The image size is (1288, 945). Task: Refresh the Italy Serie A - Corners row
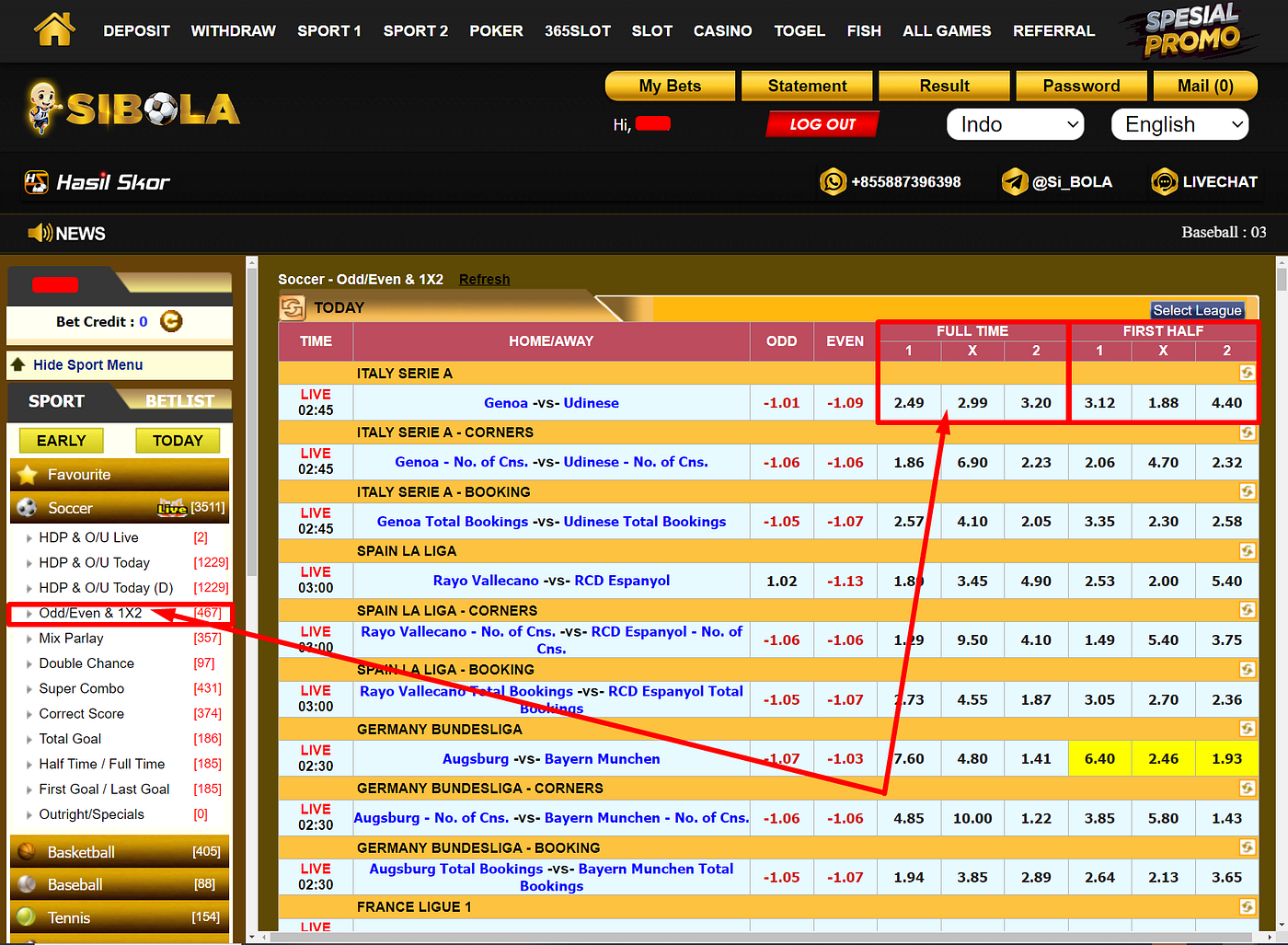pos(1248,432)
